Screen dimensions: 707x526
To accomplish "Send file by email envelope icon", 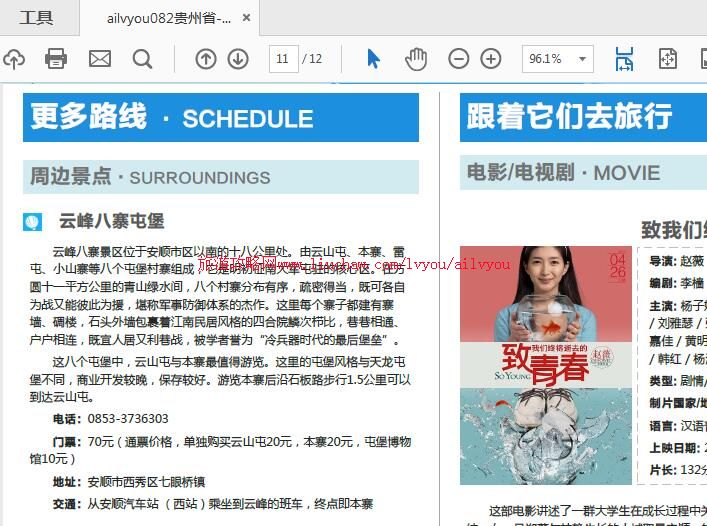I will (x=100, y=59).
